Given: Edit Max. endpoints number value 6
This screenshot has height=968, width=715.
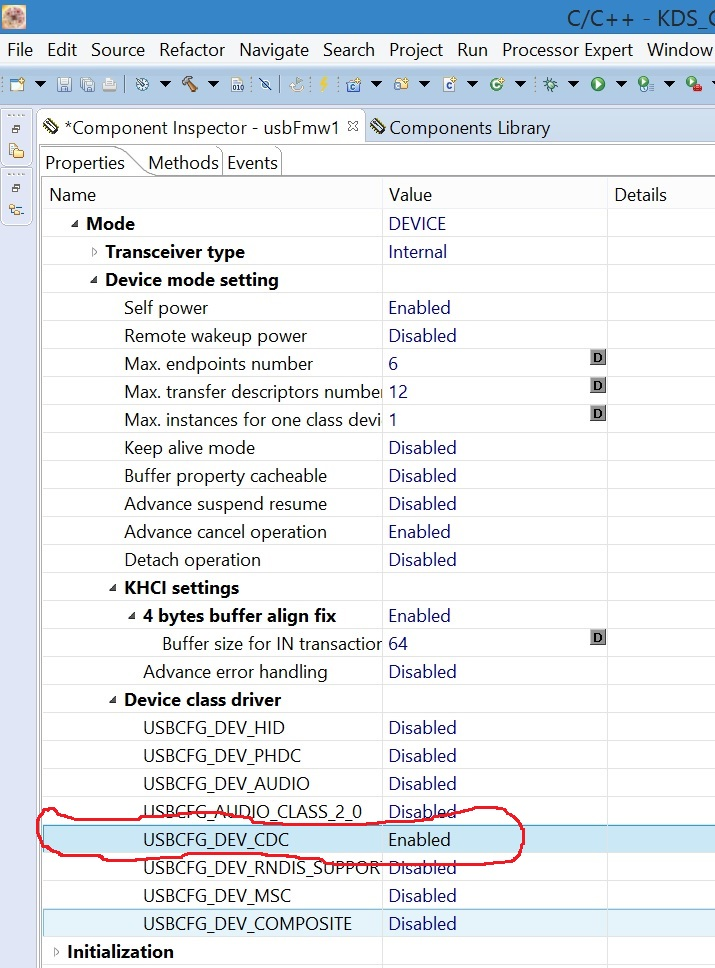Looking at the screenshot, I should pos(393,364).
